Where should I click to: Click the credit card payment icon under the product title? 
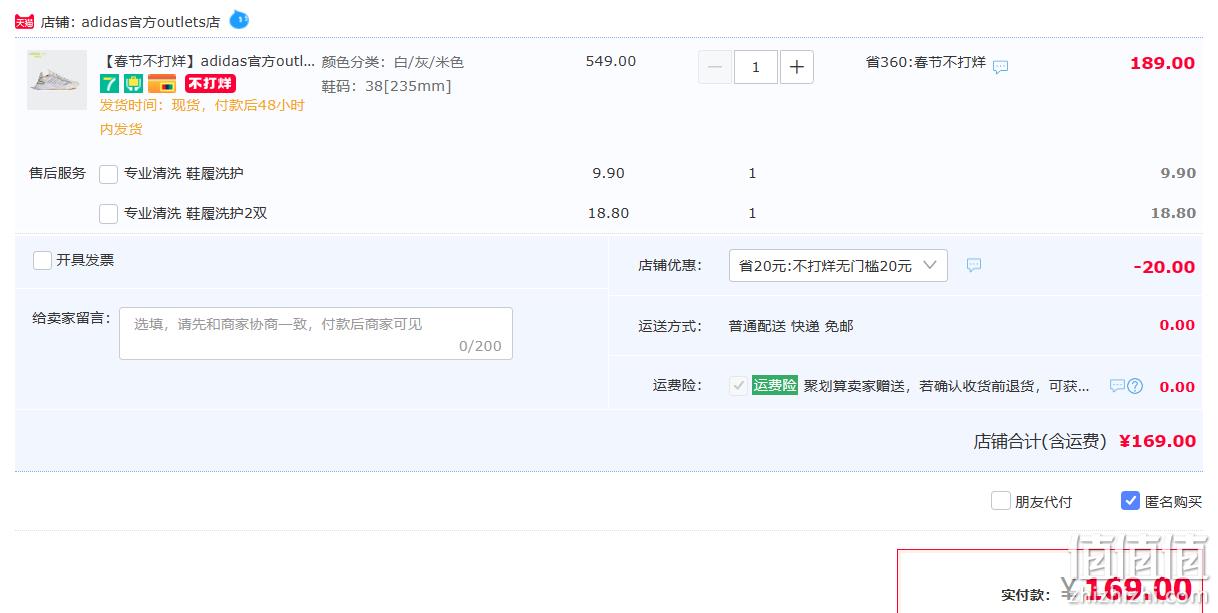point(162,84)
